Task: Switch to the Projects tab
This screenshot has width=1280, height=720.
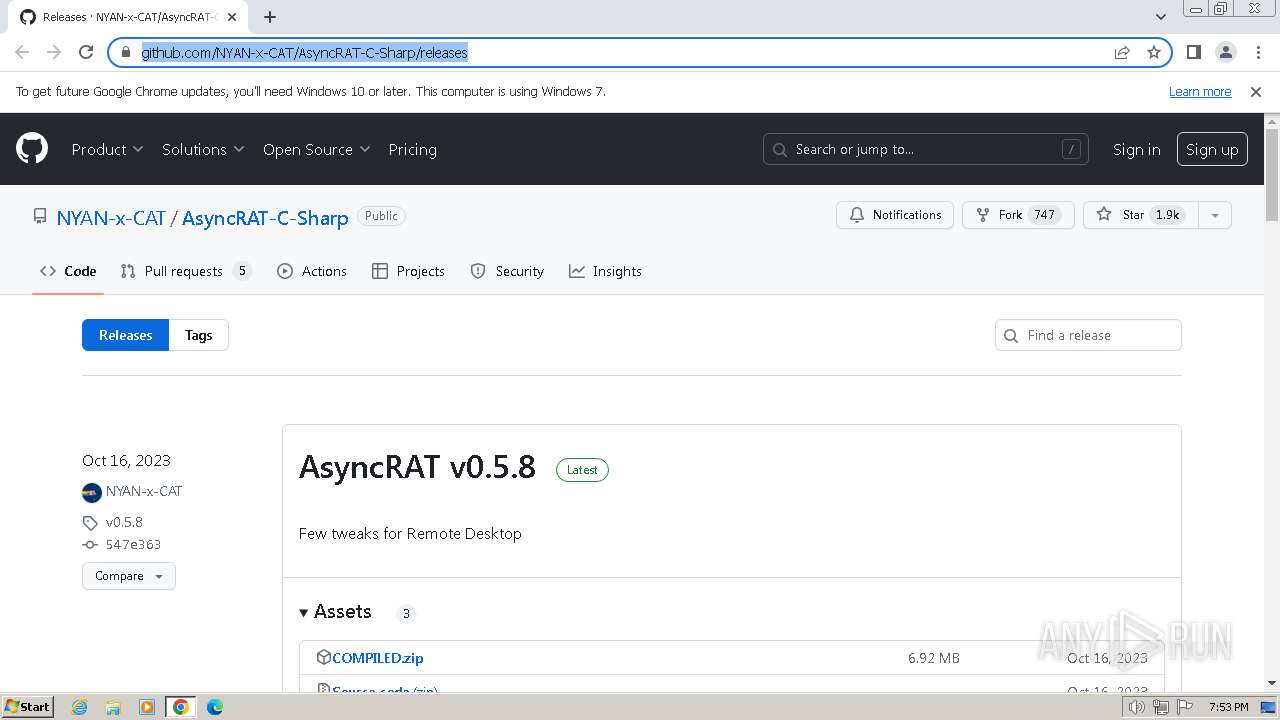Action: [x=408, y=271]
